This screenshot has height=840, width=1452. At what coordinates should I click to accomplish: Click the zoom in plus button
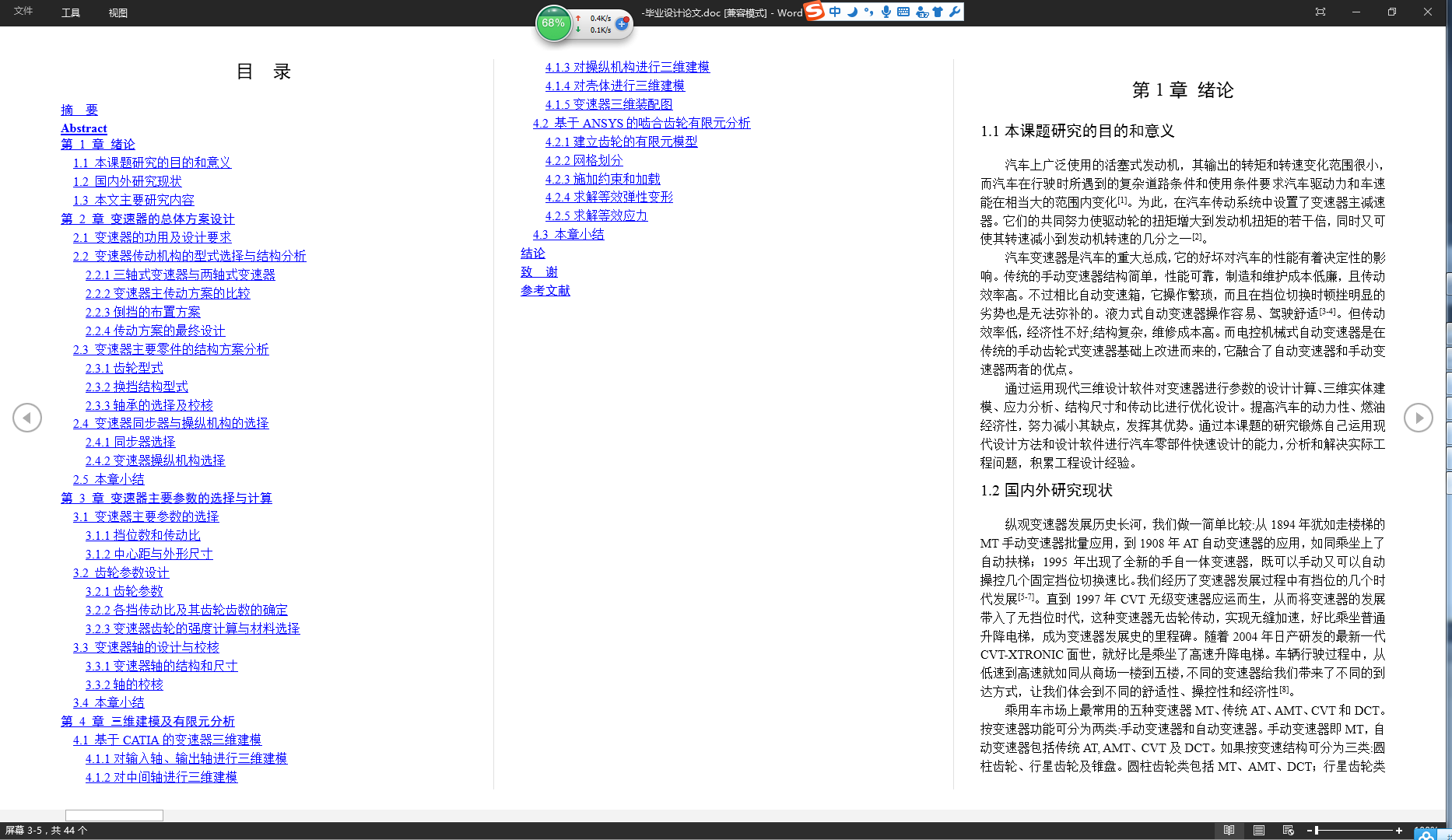[1398, 831]
